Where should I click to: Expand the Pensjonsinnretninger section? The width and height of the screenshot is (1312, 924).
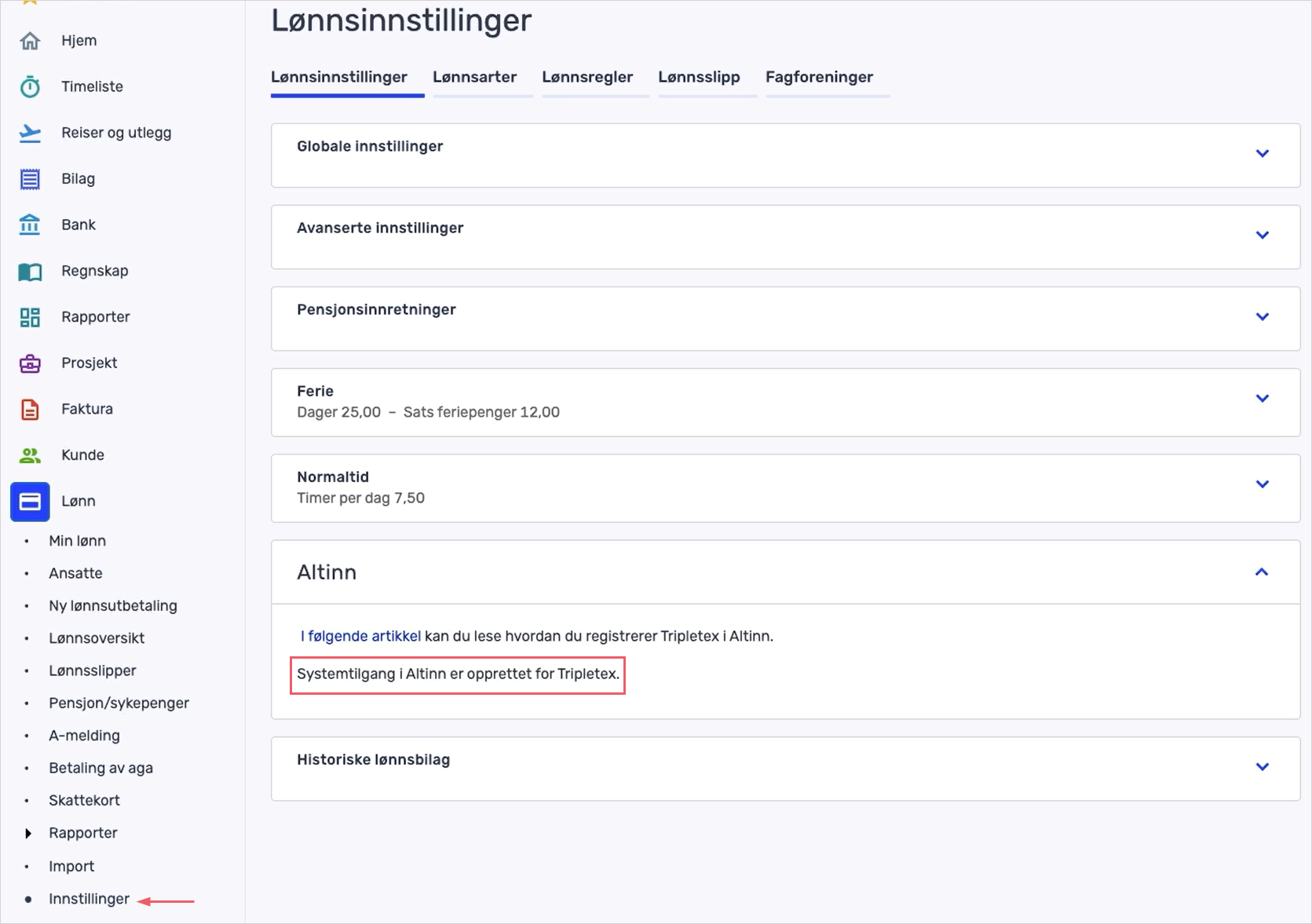click(1263, 316)
